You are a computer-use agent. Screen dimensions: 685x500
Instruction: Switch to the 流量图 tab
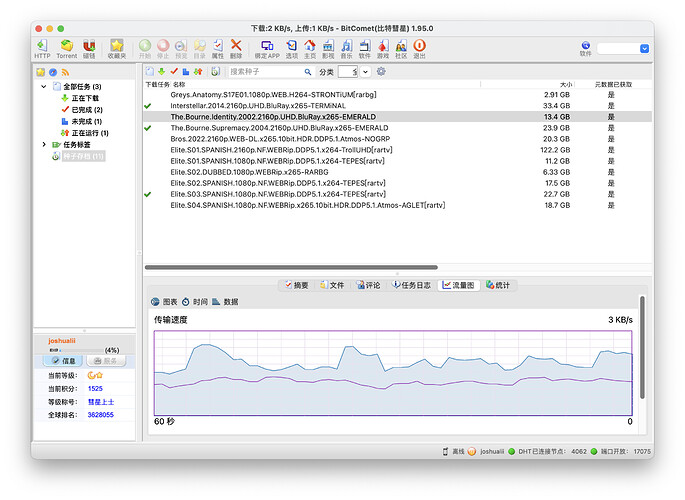pyautogui.click(x=458, y=285)
